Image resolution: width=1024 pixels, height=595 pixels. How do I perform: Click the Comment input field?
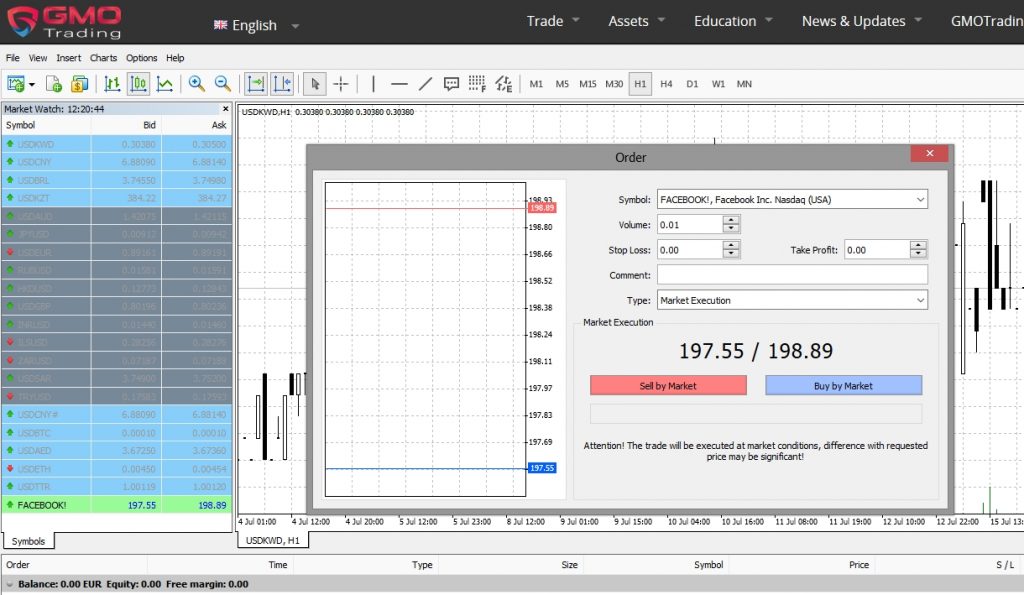pos(792,275)
